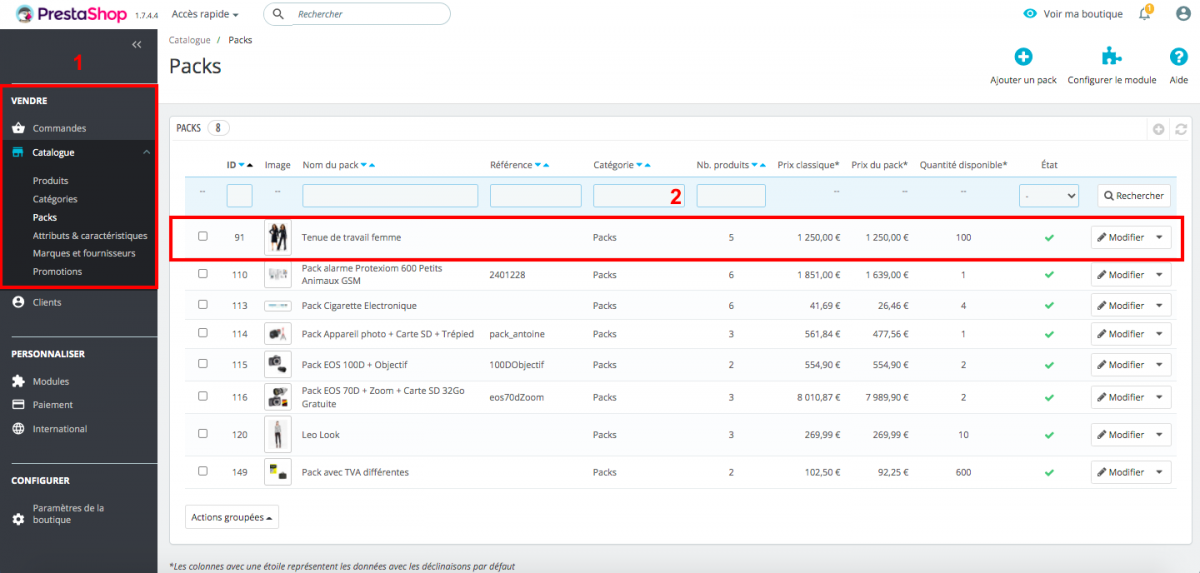Image resolution: width=1200 pixels, height=573 pixels.
Task: Click the Rechercher filter button
Action: pyautogui.click(x=1133, y=196)
